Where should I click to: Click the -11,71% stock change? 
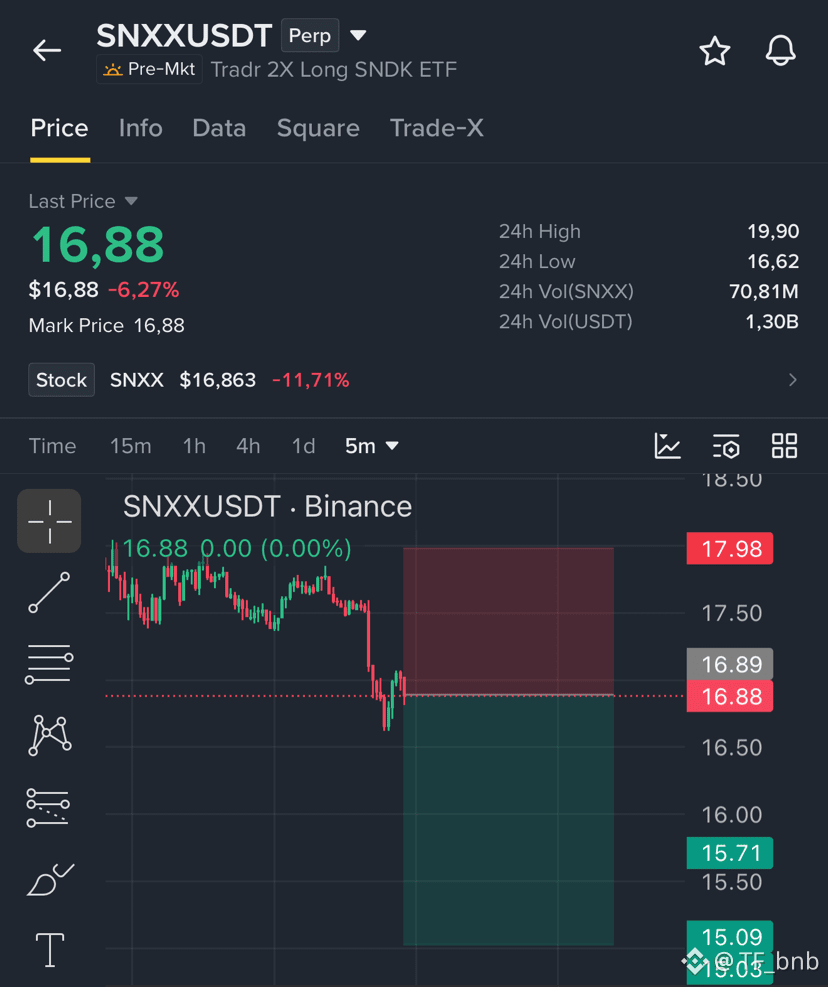pyautogui.click(x=310, y=380)
